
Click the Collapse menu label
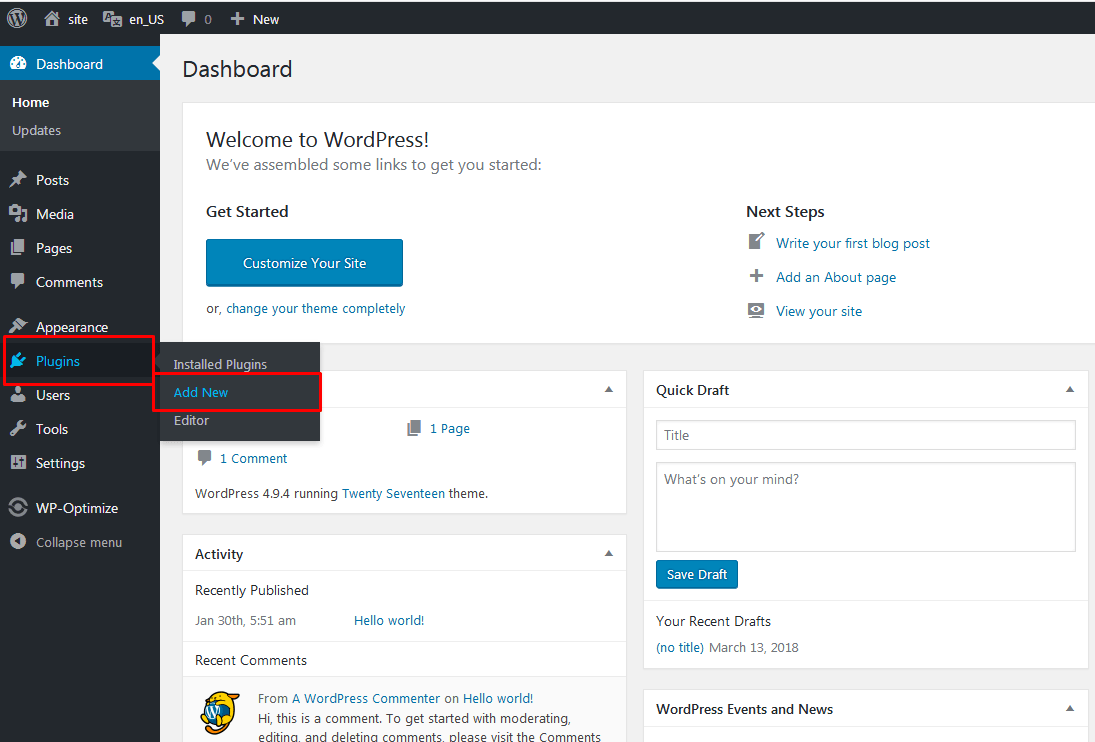[79, 542]
